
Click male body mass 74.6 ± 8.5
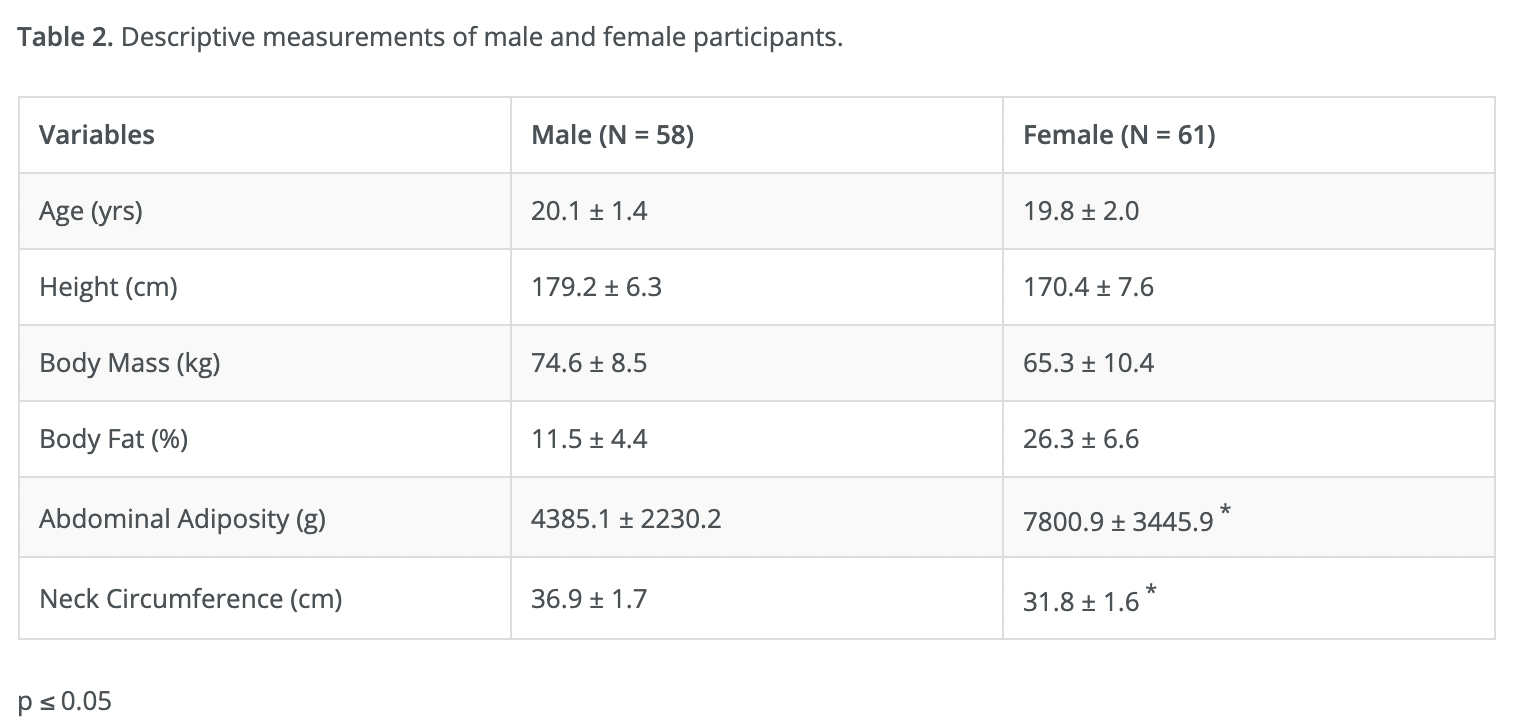point(589,363)
